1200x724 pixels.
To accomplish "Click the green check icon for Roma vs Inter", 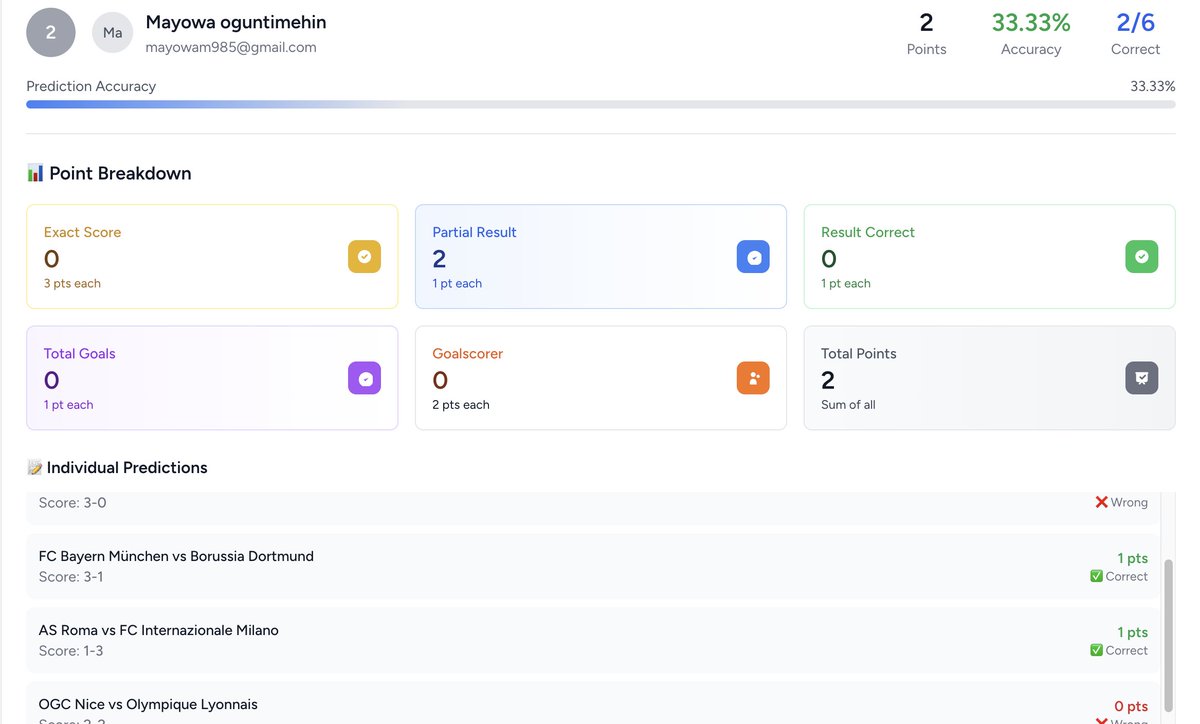I will 1096,651.
